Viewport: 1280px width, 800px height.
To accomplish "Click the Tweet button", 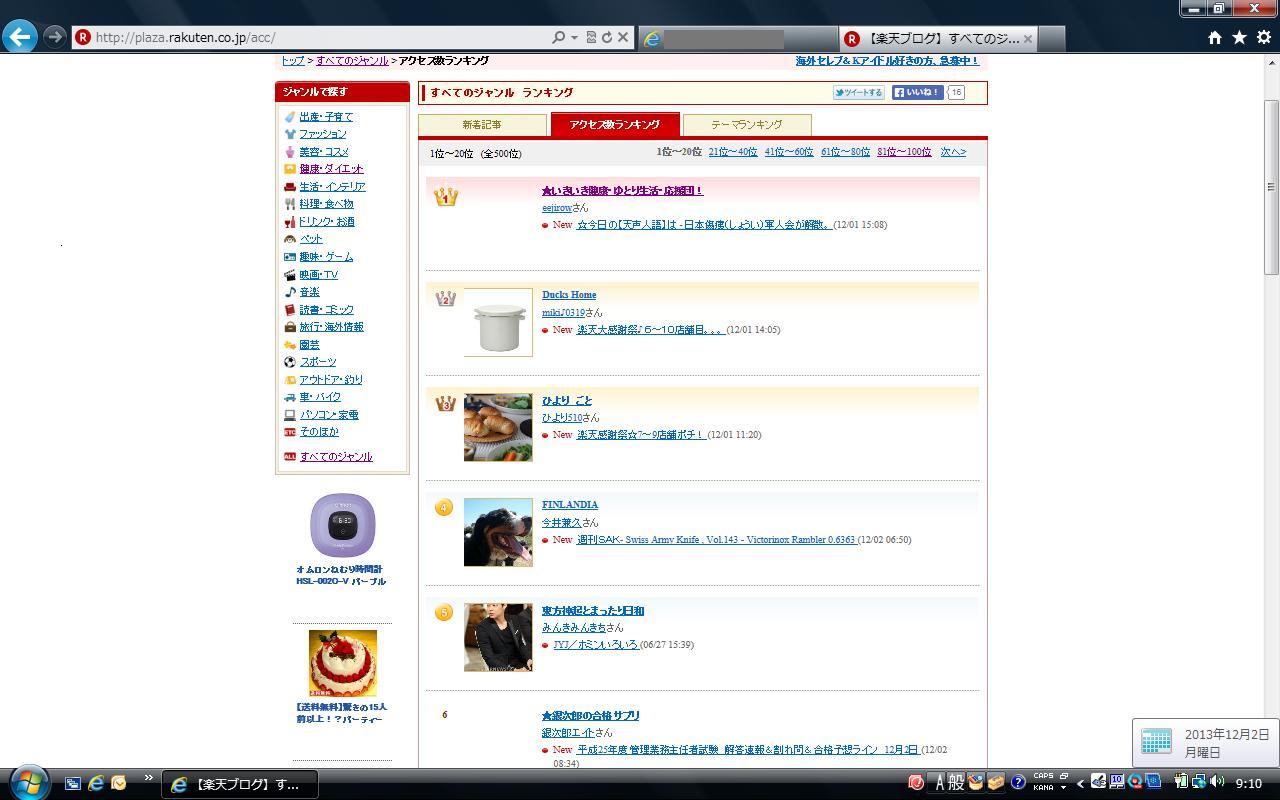I will pyautogui.click(x=858, y=93).
